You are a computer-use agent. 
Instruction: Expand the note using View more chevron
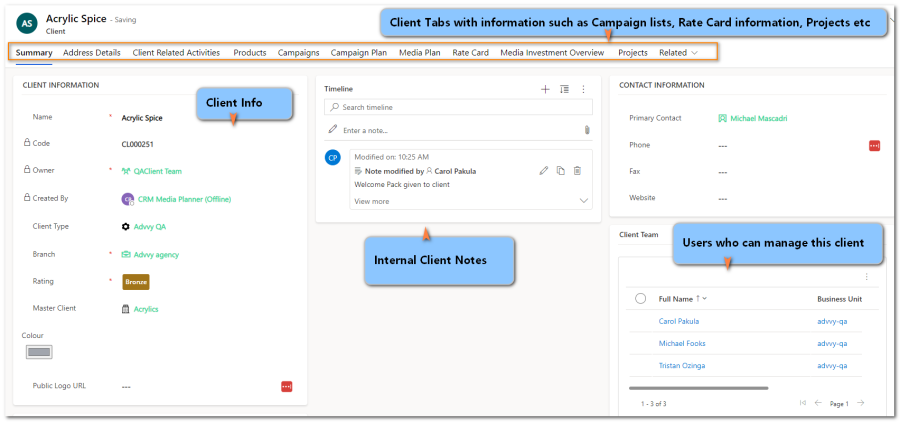click(x=584, y=201)
